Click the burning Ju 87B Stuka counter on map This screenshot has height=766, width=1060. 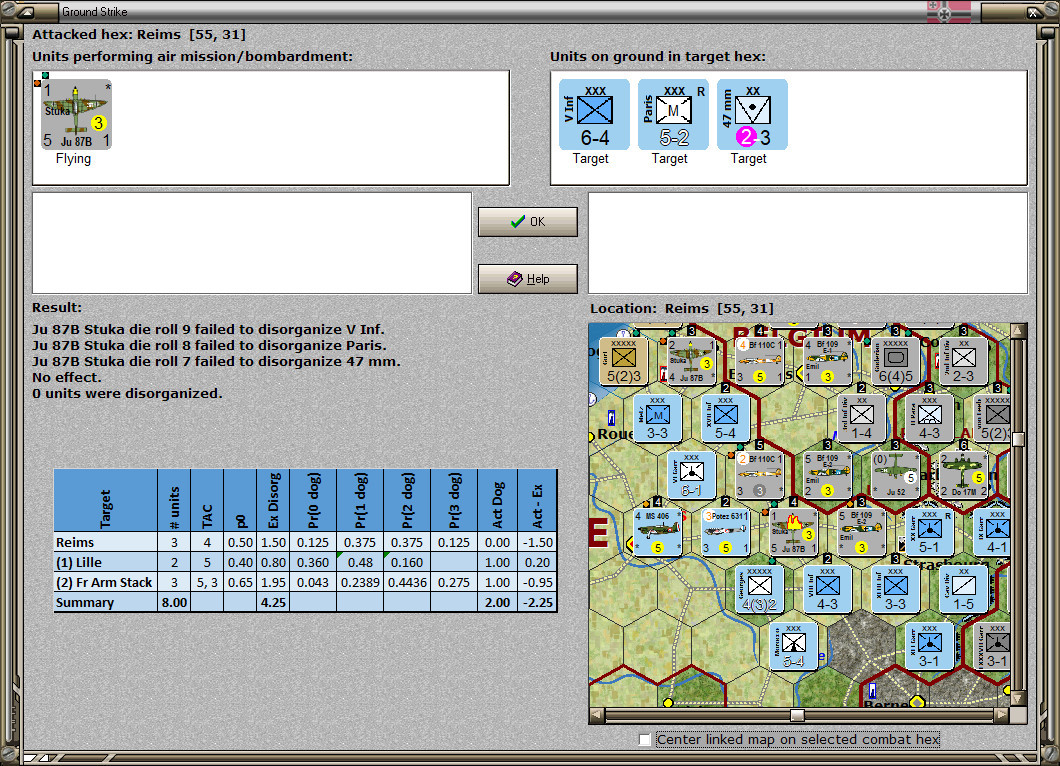(x=793, y=532)
